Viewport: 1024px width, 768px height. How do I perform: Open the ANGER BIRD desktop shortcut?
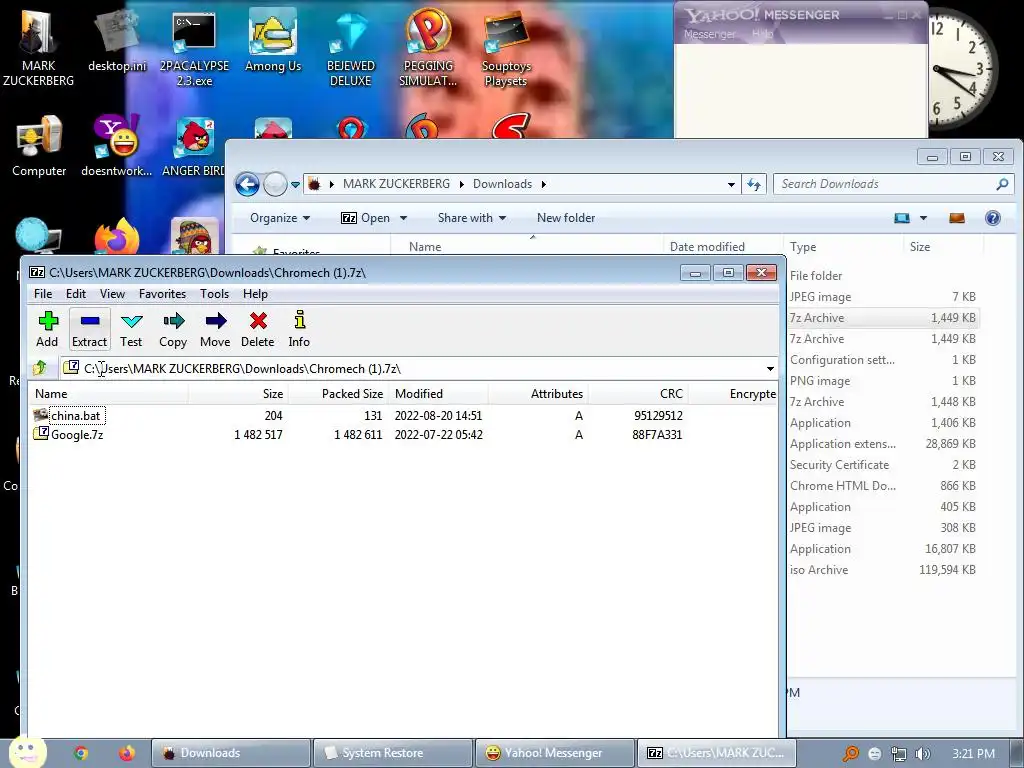click(x=195, y=147)
